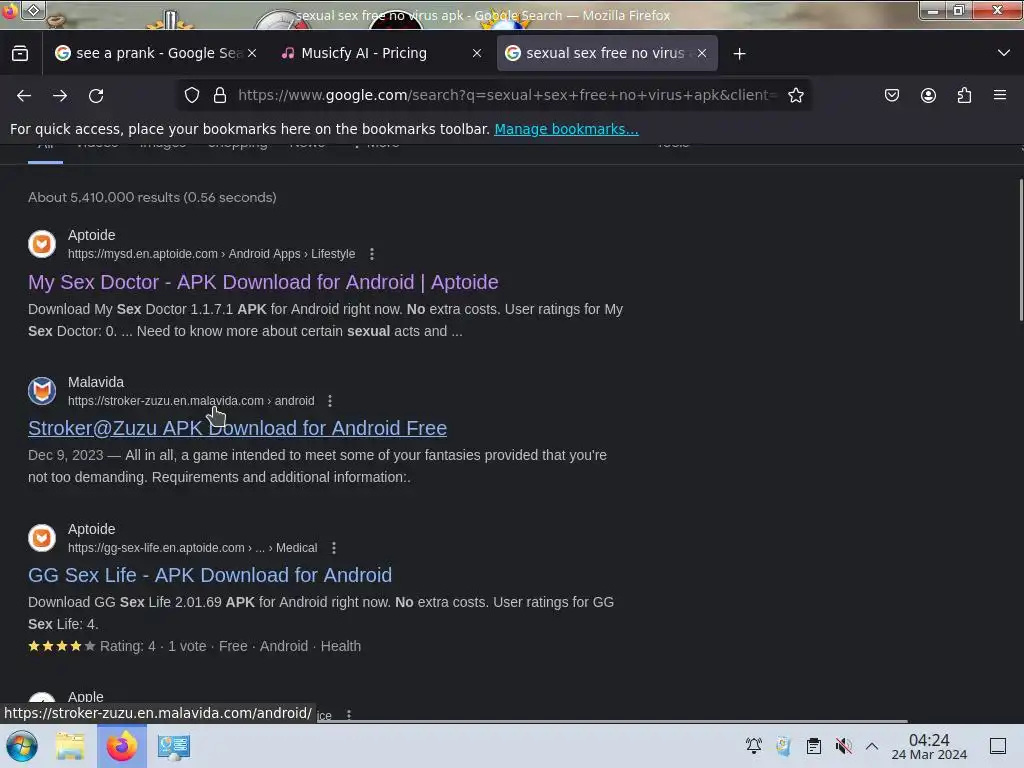The height and width of the screenshot is (768, 1024).
Task: Open the Start menu orb in taskbar
Action: point(22,746)
